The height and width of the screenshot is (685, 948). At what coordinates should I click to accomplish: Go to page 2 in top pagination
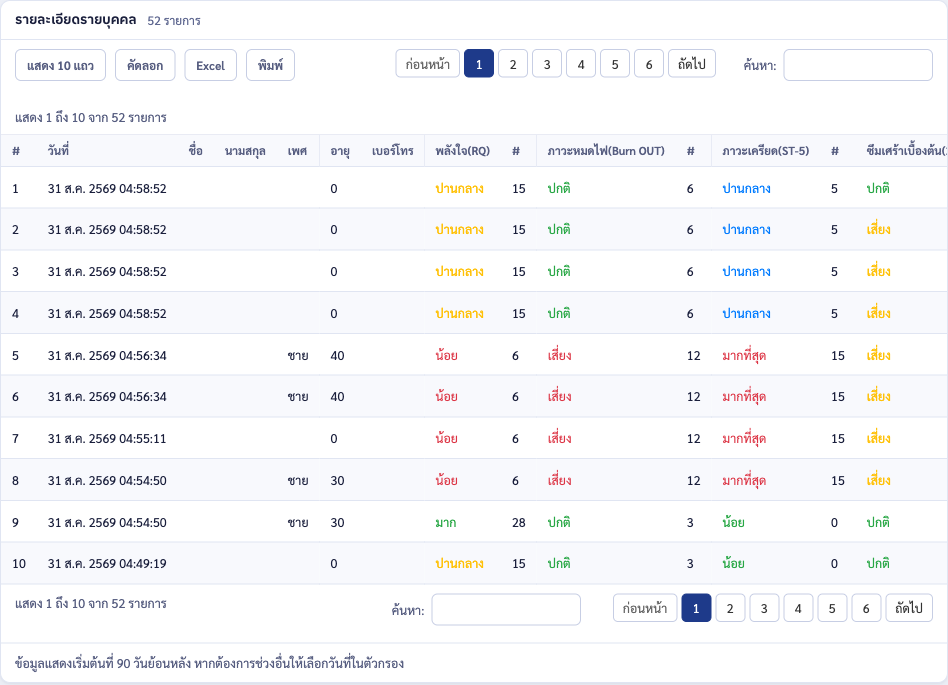click(x=513, y=64)
